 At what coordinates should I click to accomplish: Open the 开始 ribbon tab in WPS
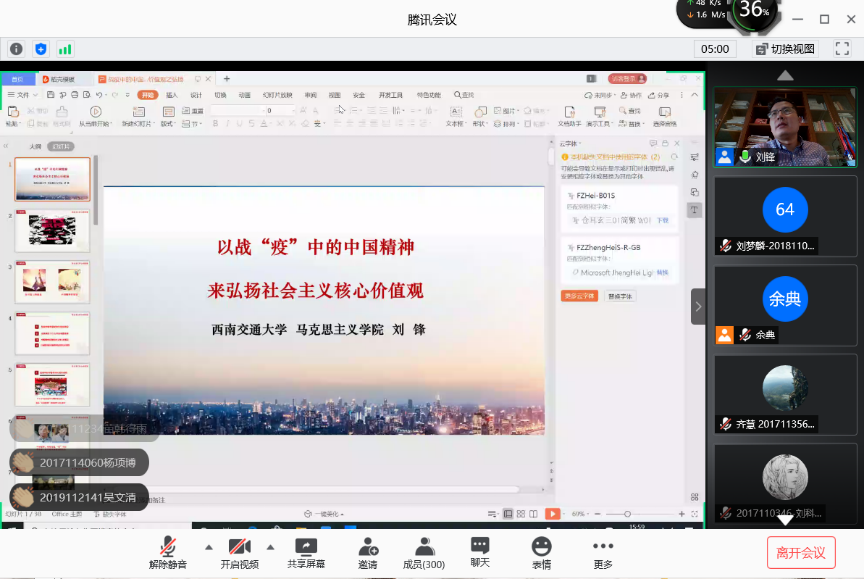(148, 95)
